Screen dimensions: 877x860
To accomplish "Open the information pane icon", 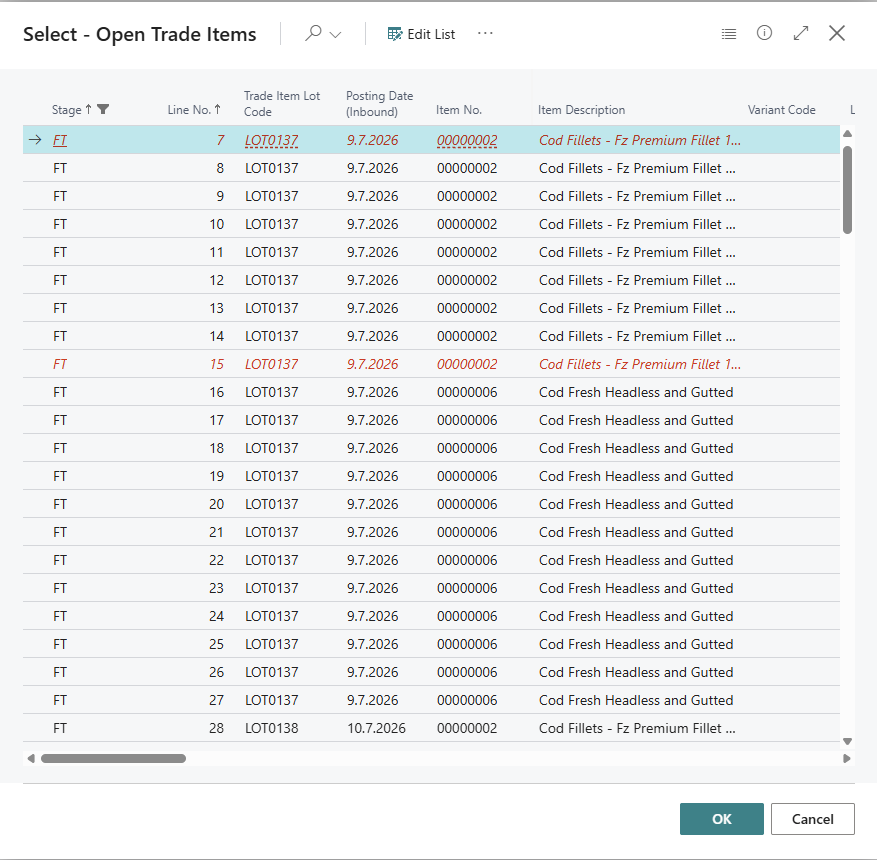I will pyautogui.click(x=764, y=34).
